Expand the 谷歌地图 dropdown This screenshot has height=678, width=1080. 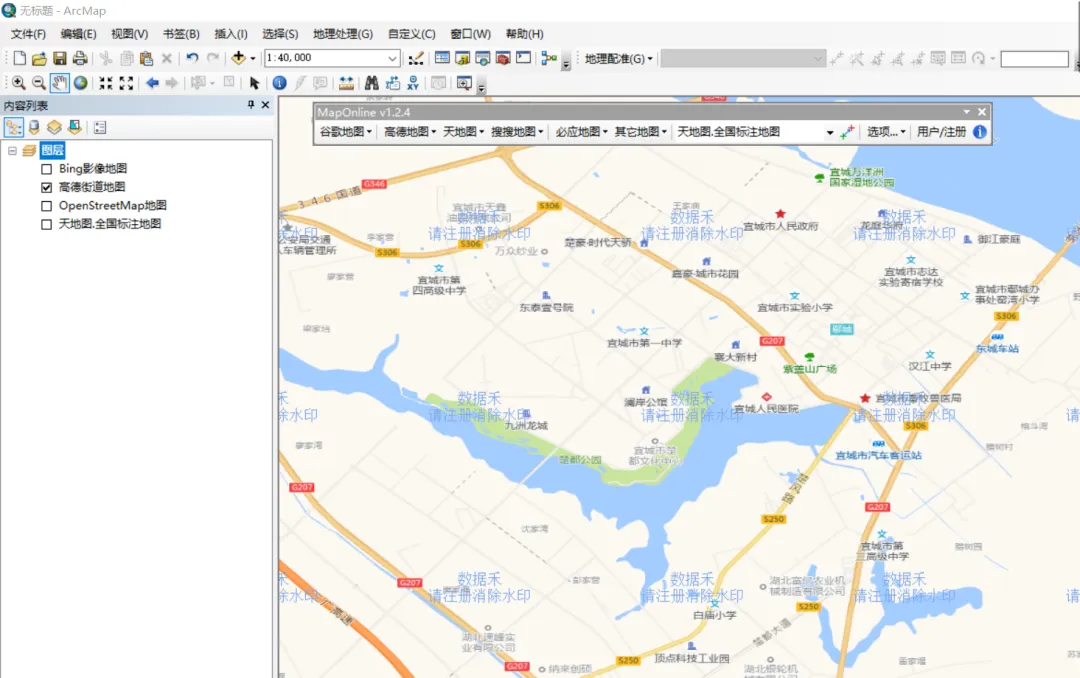click(x=346, y=132)
